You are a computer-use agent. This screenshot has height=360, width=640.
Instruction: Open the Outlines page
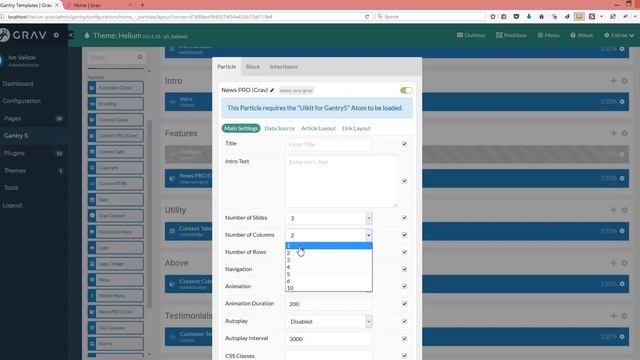click(x=471, y=36)
